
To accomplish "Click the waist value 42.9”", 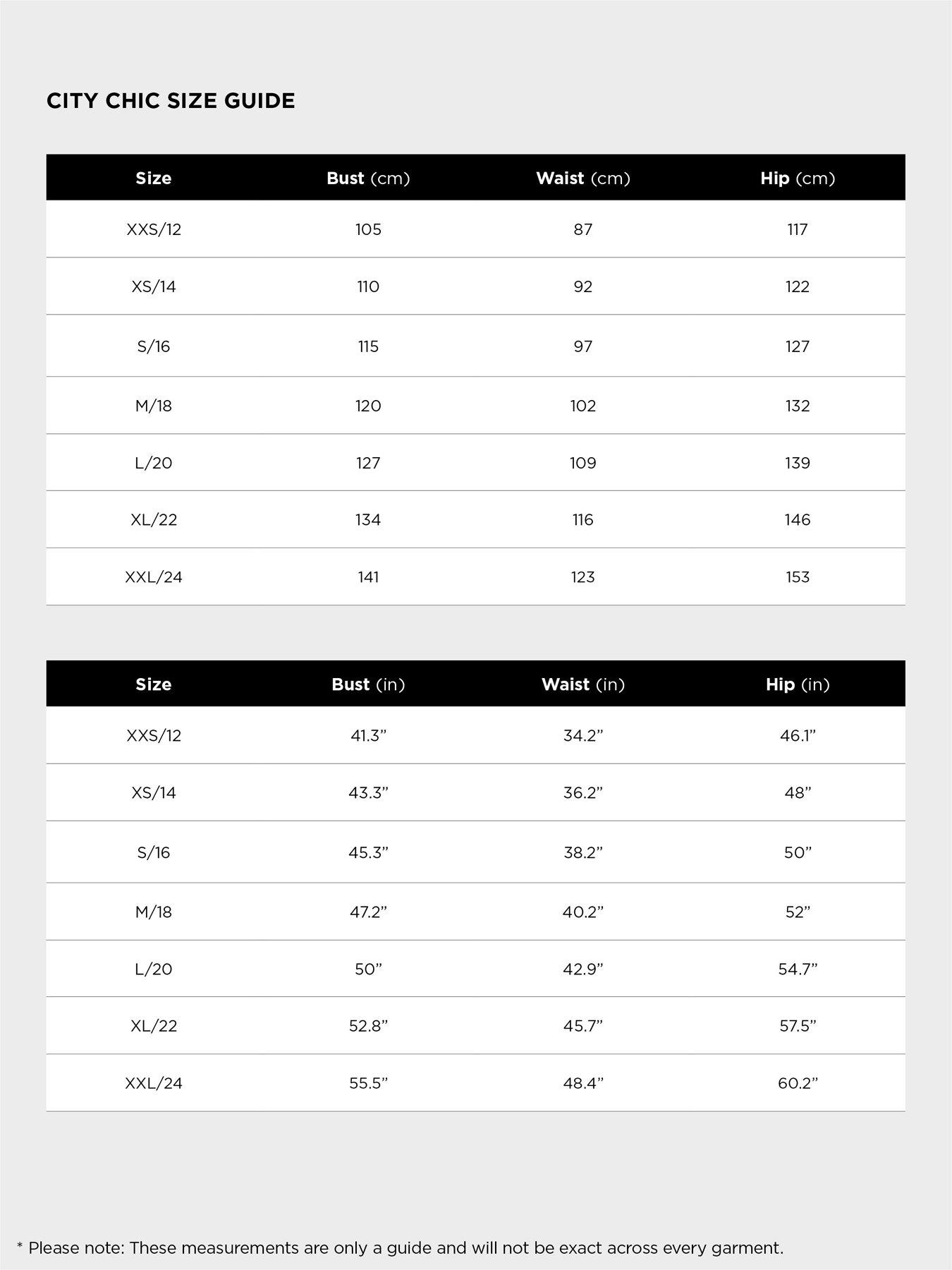I will tap(582, 969).
